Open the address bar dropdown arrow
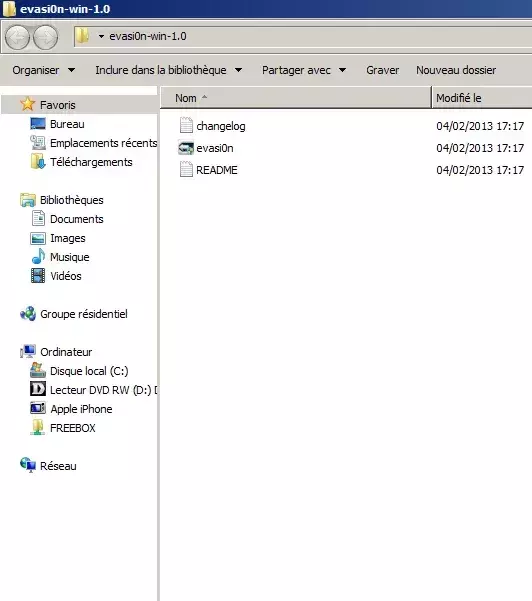 point(101,36)
